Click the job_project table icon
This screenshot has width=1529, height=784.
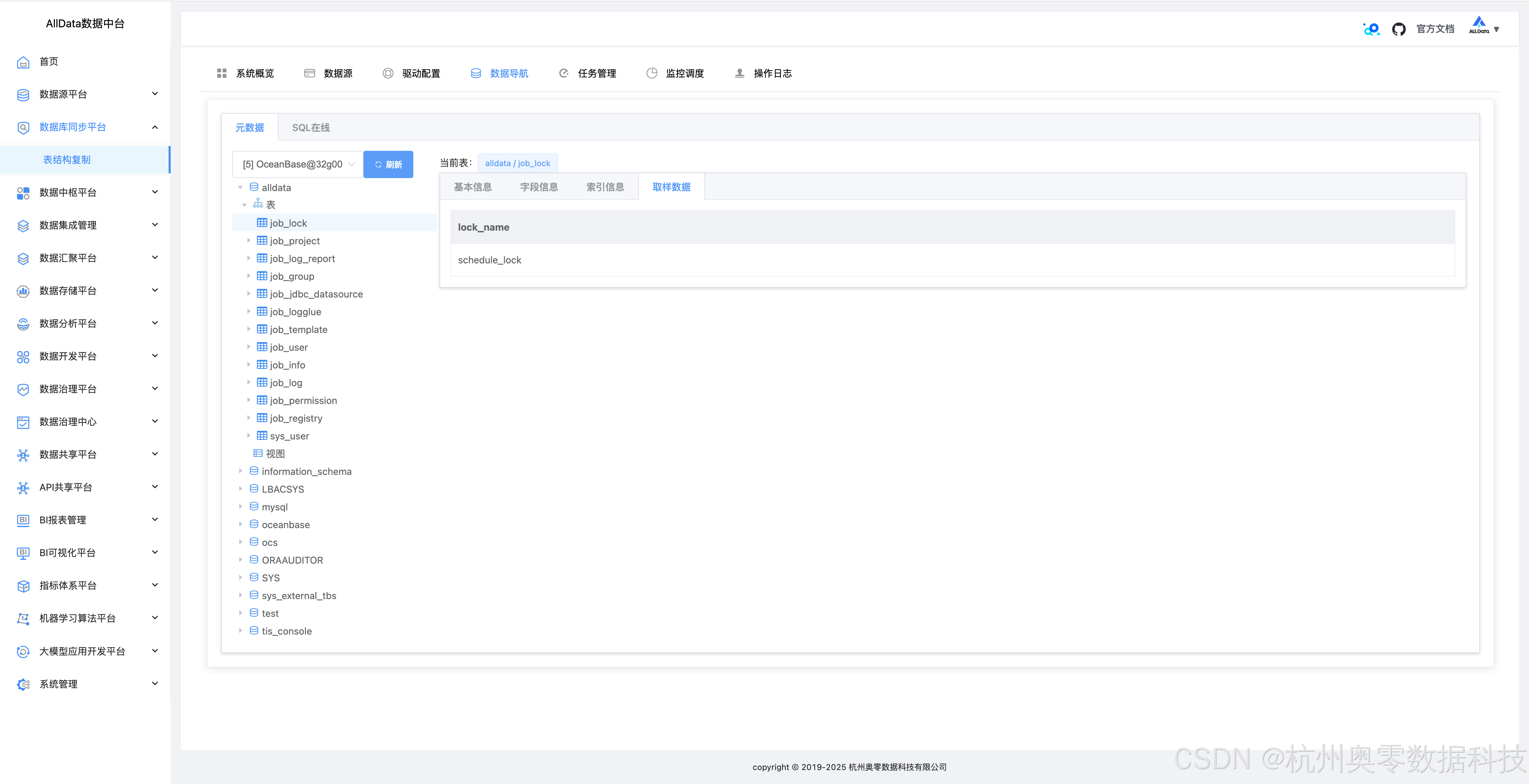[x=262, y=241]
